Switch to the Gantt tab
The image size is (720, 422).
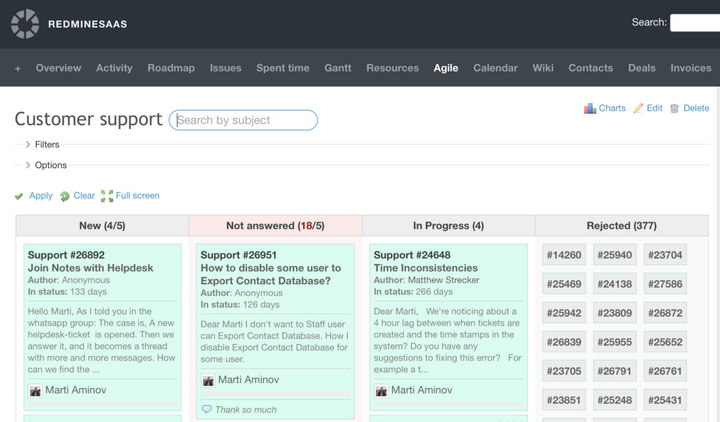(337, 68)
